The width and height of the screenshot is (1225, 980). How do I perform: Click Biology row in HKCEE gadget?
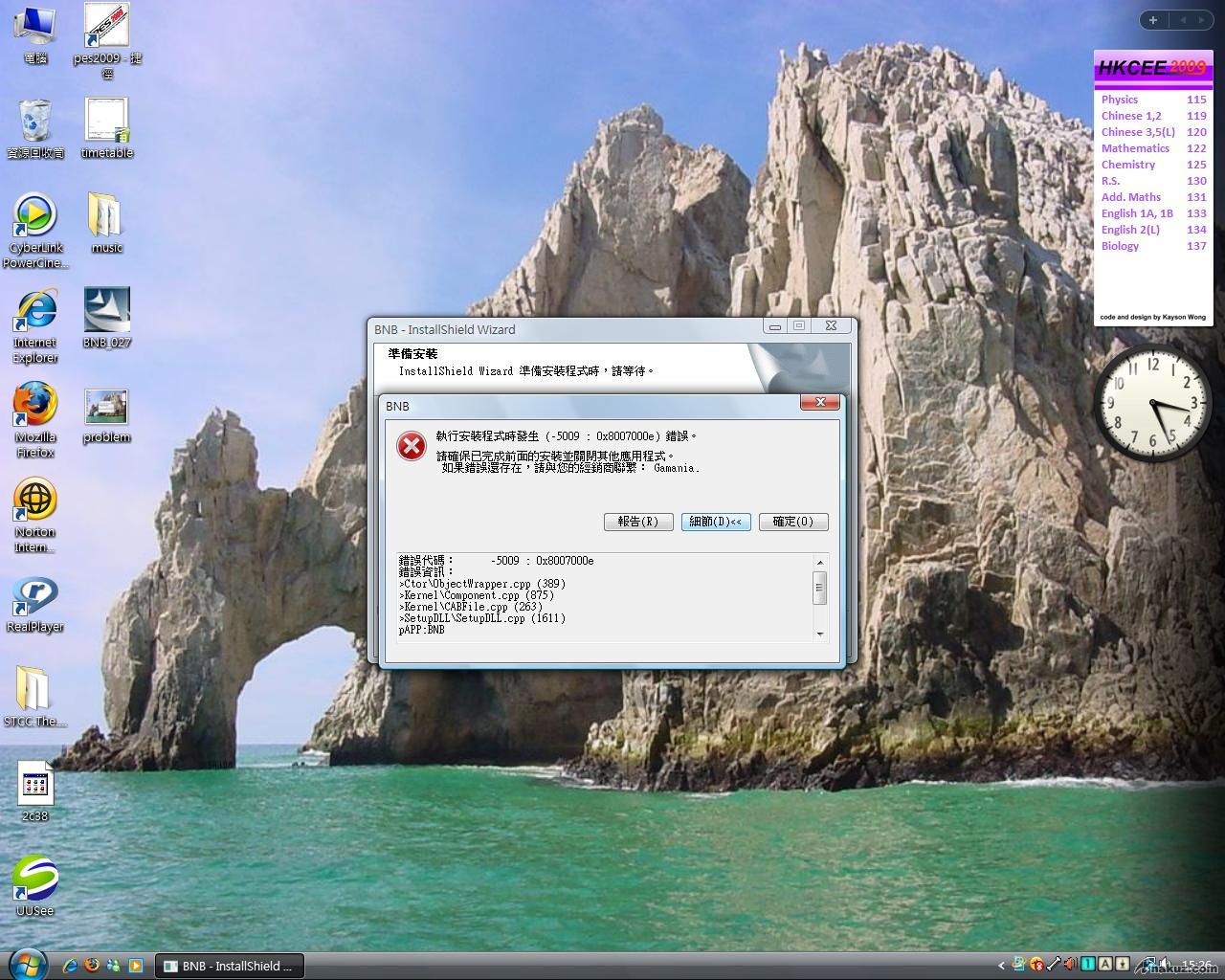pos(1153,246)
